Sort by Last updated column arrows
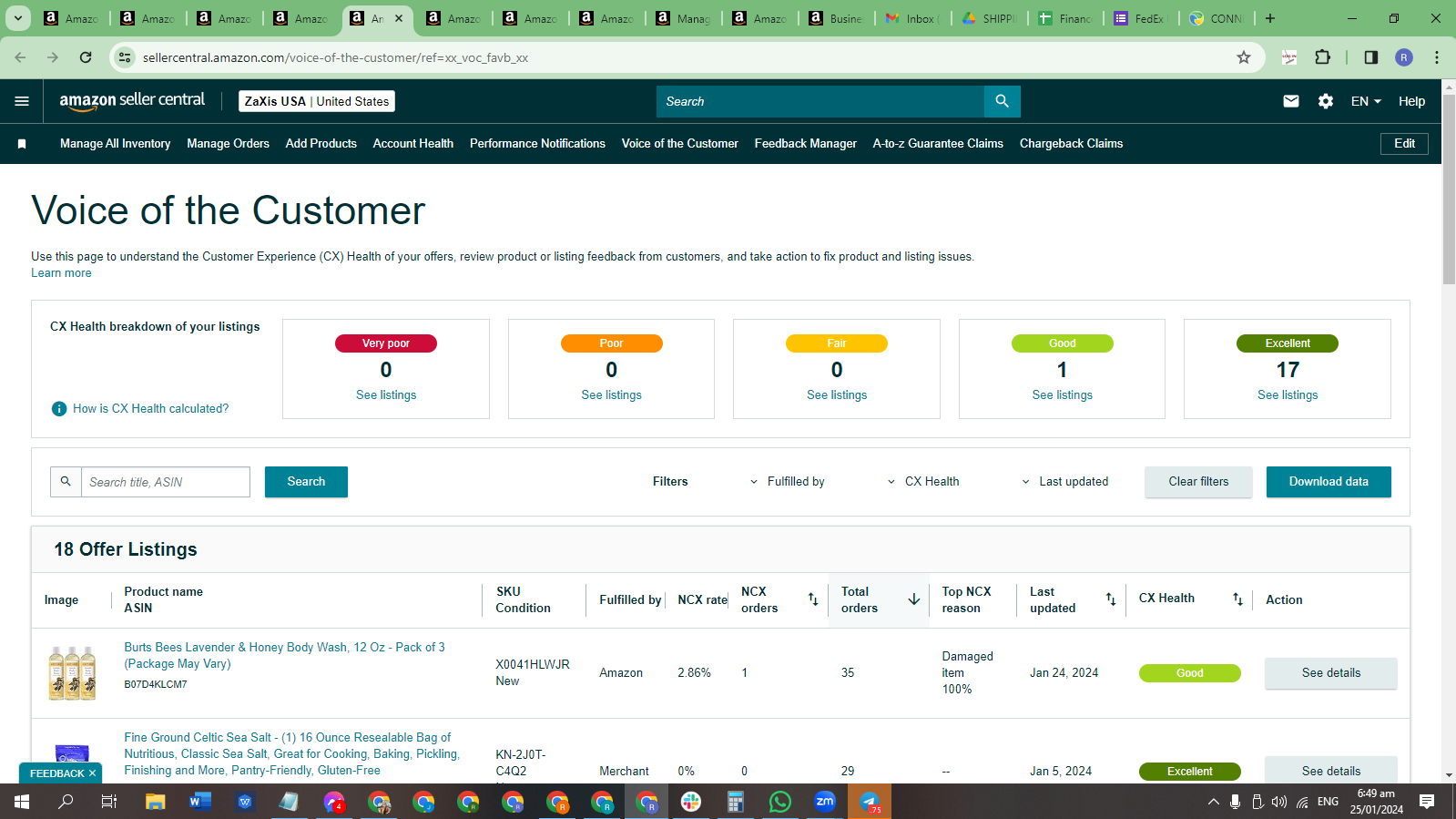 pos(1111,599)
